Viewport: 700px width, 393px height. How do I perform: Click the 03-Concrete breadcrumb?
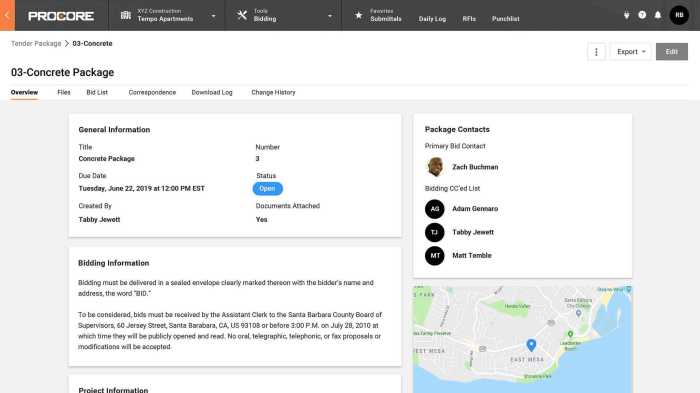click(x=92, y=43)
